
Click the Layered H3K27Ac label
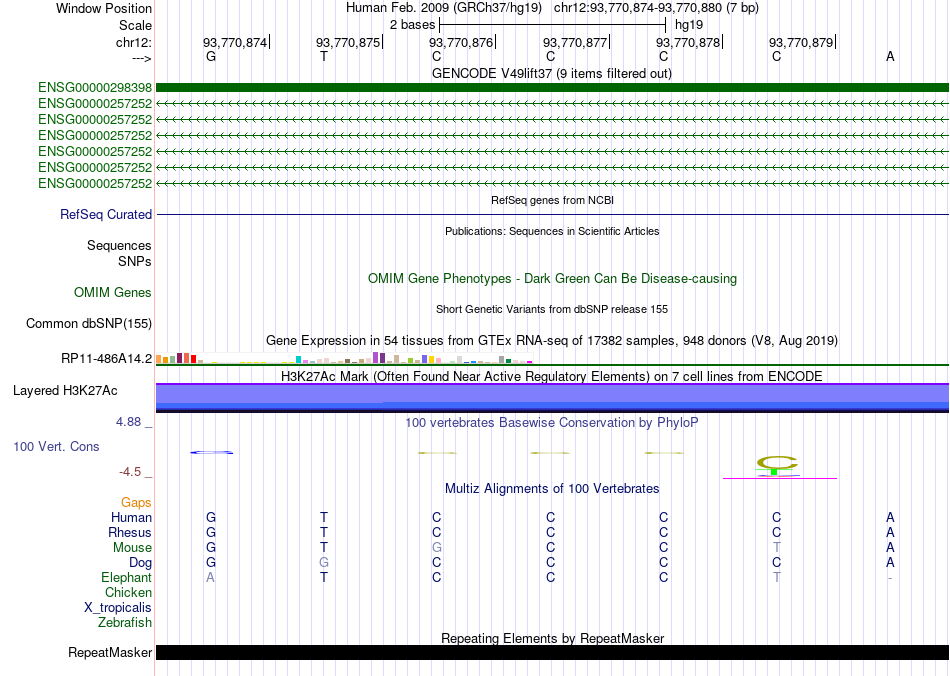tap(65, 391)
